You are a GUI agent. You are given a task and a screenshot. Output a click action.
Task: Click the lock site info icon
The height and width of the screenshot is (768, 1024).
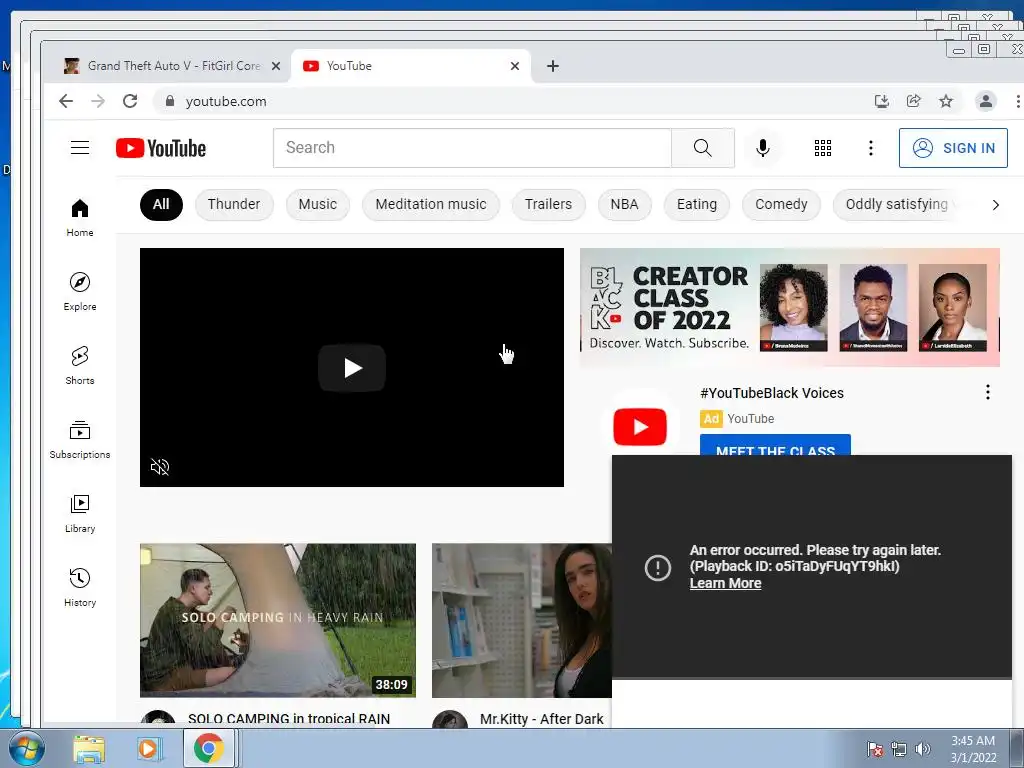(170, 101)
